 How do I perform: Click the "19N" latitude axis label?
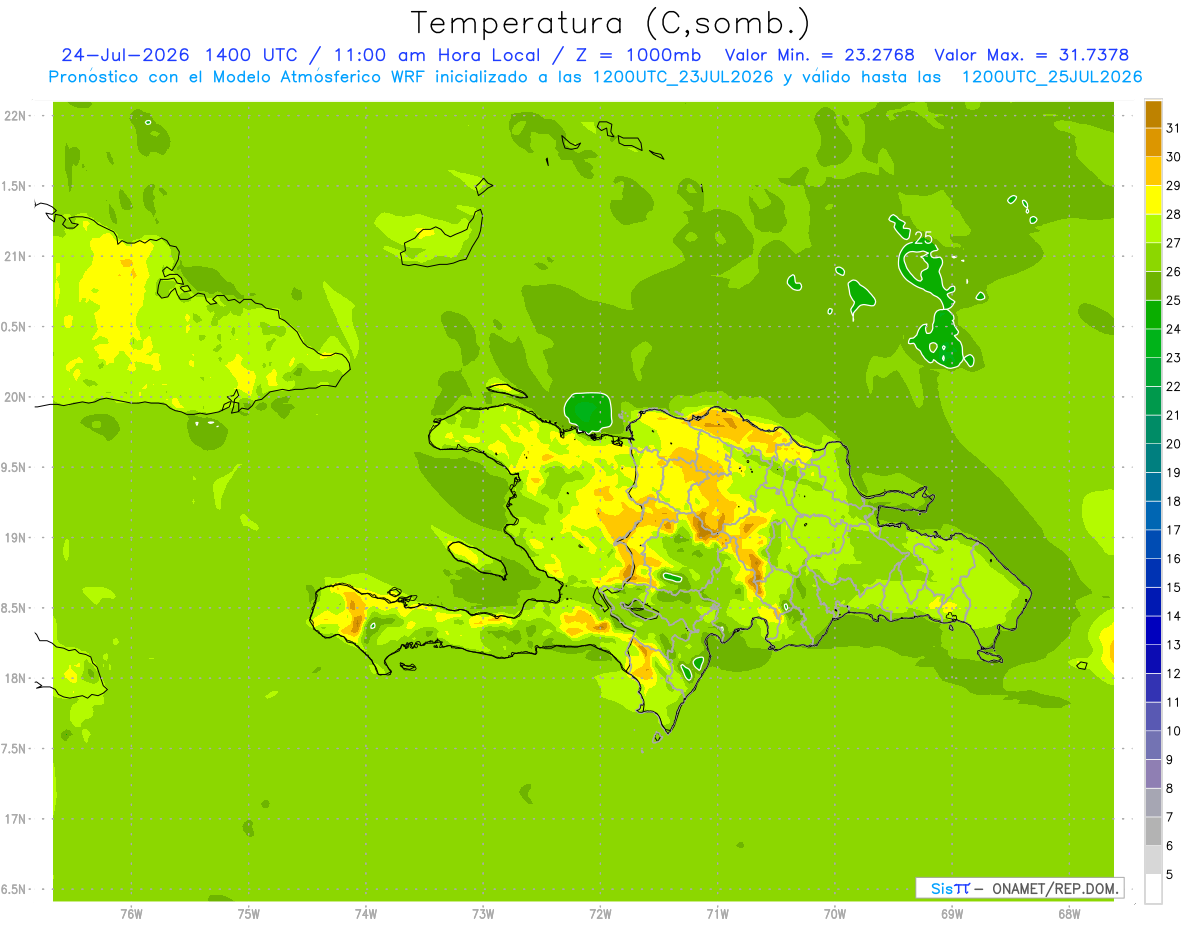point(14,538)
